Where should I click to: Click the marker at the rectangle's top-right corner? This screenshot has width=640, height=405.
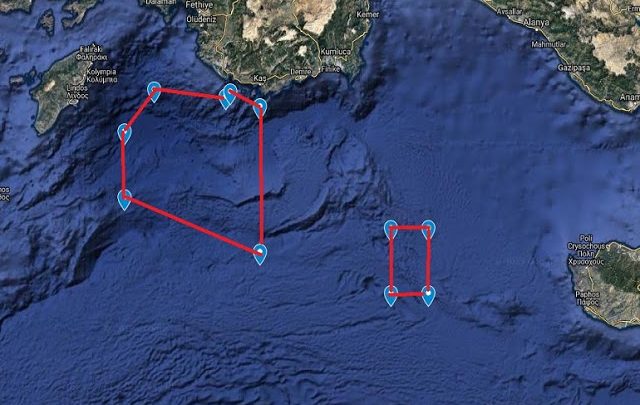coord(428,229)
